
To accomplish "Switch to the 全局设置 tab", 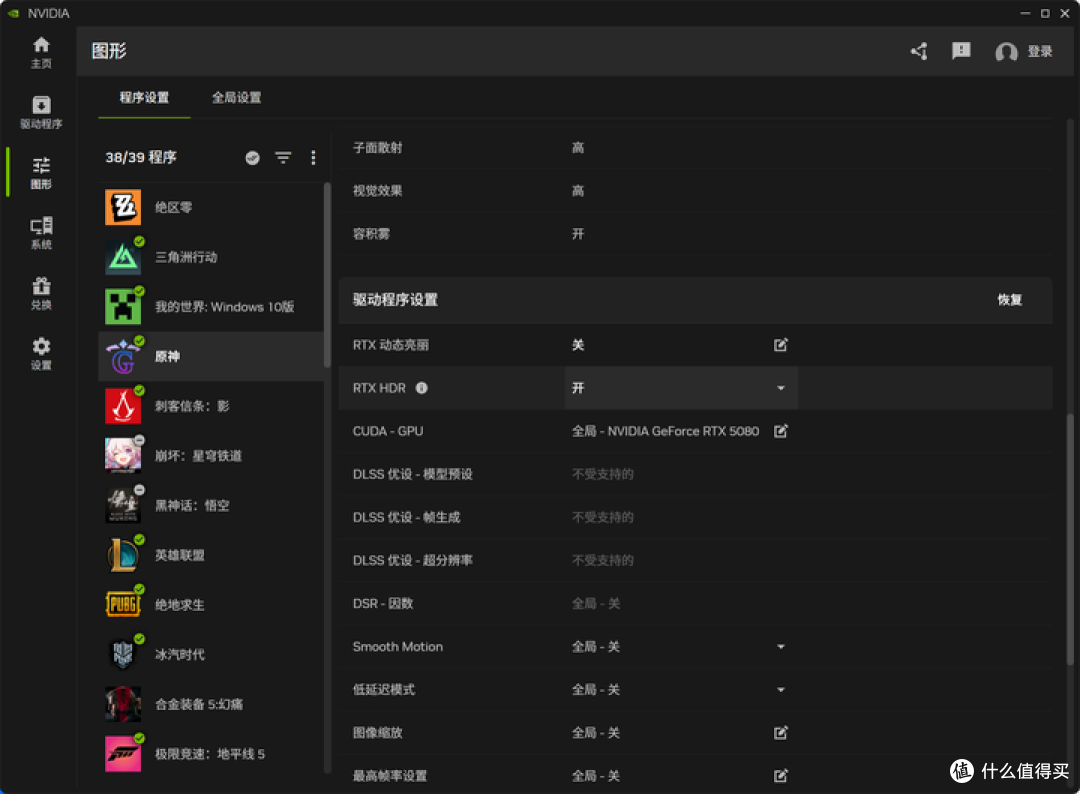I will tap(236, 98).
